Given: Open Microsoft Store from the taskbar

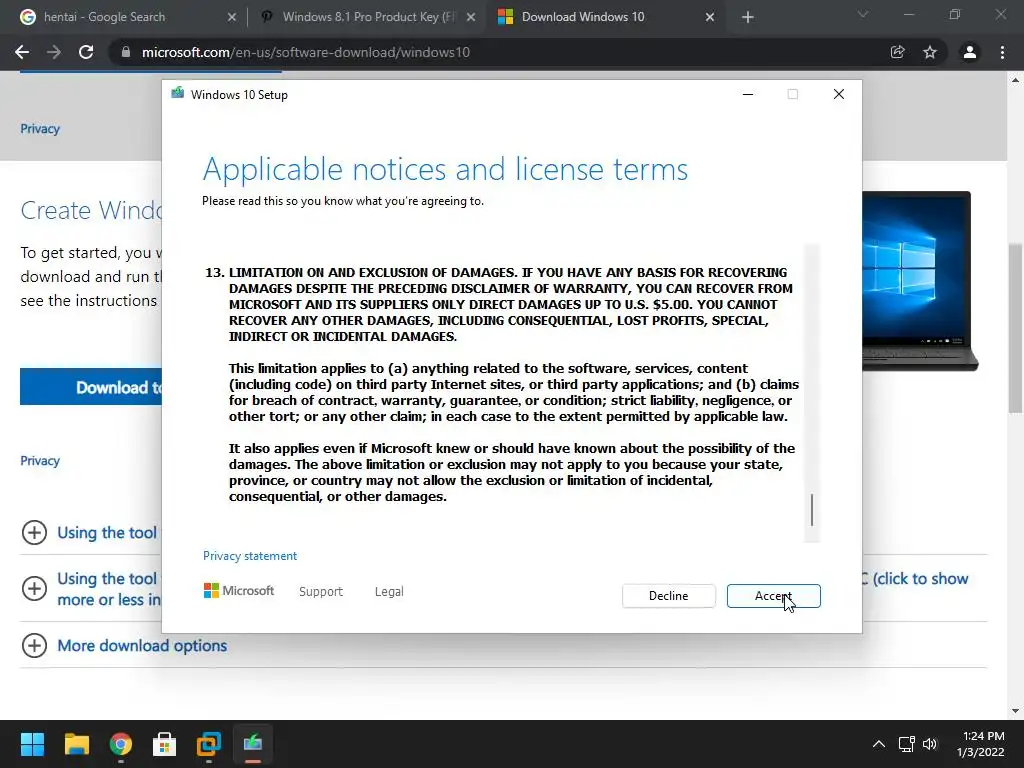Looking at the screenshot, I should 165,743.
